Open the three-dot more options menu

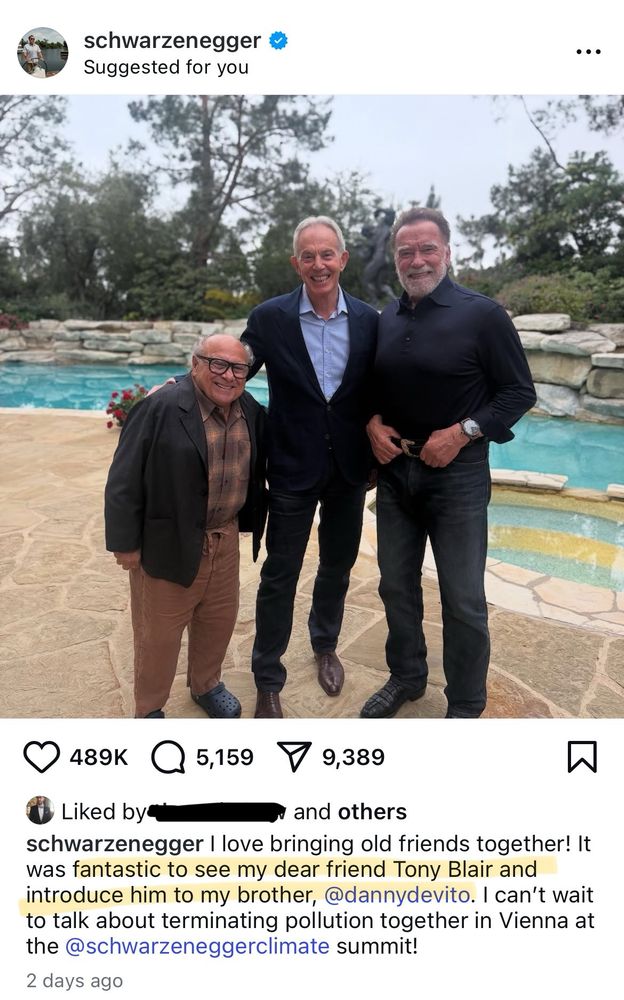tap(588, 52)
